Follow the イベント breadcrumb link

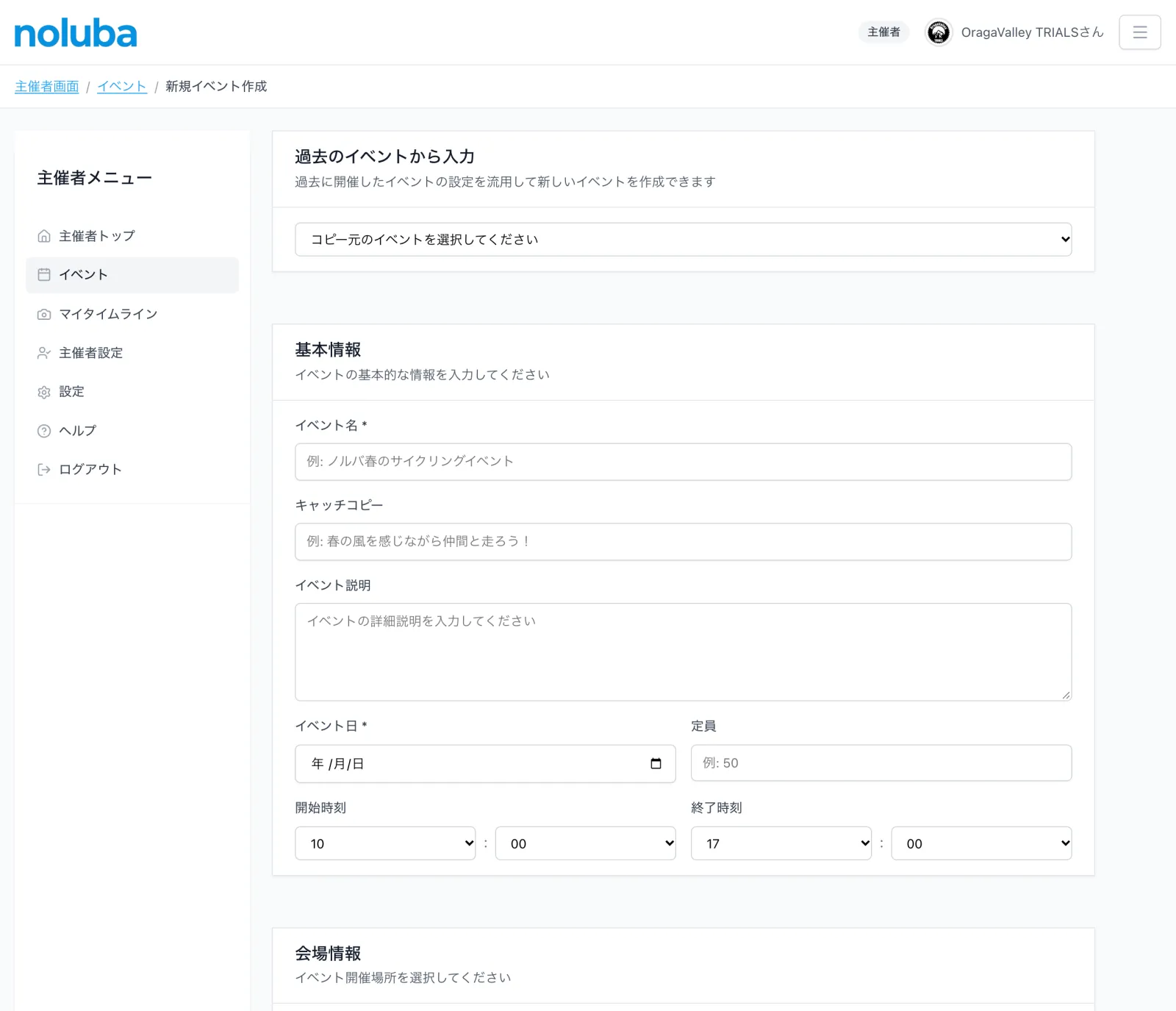122,87
